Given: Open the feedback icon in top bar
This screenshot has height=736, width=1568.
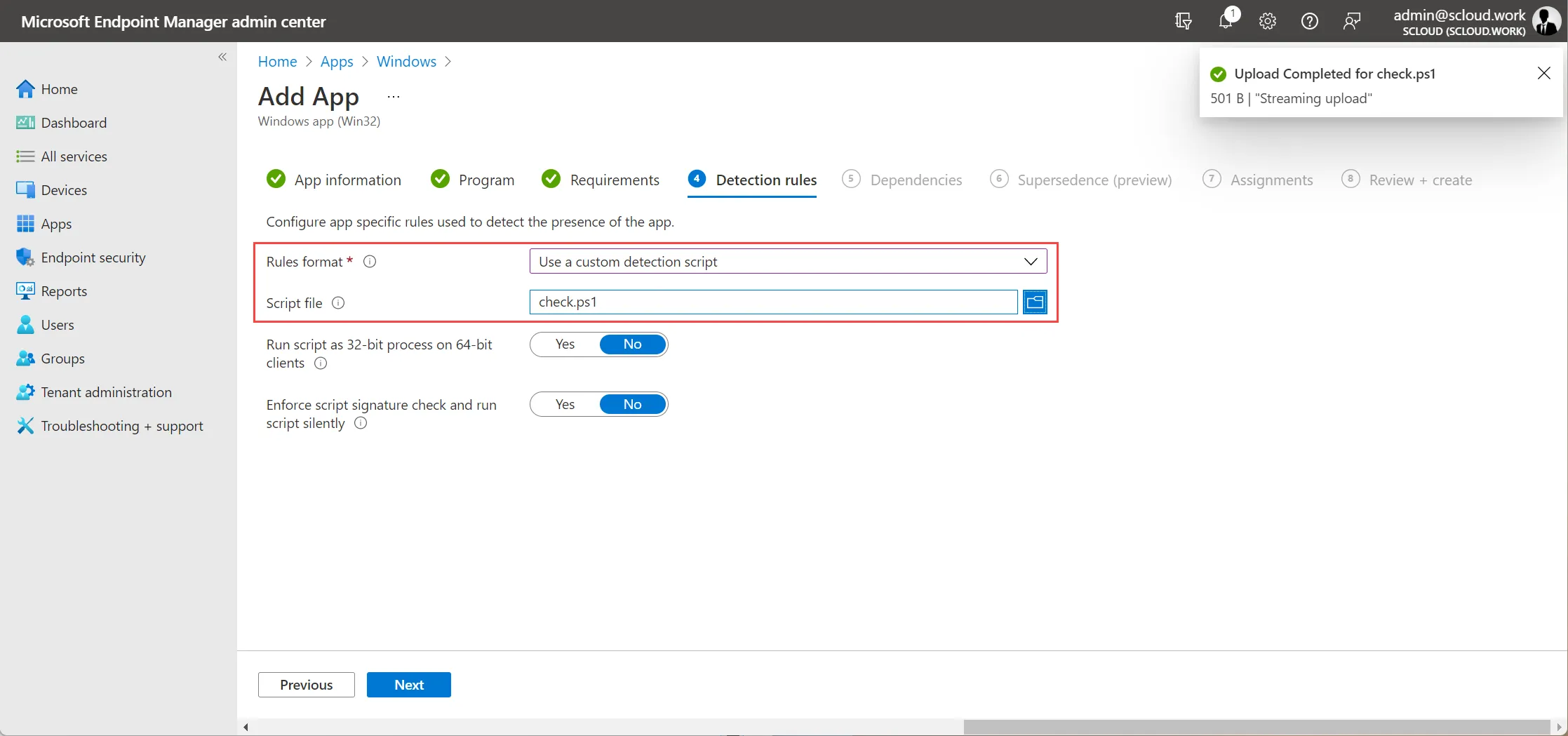Looking at the screenshot, I should click(1352, 21).
